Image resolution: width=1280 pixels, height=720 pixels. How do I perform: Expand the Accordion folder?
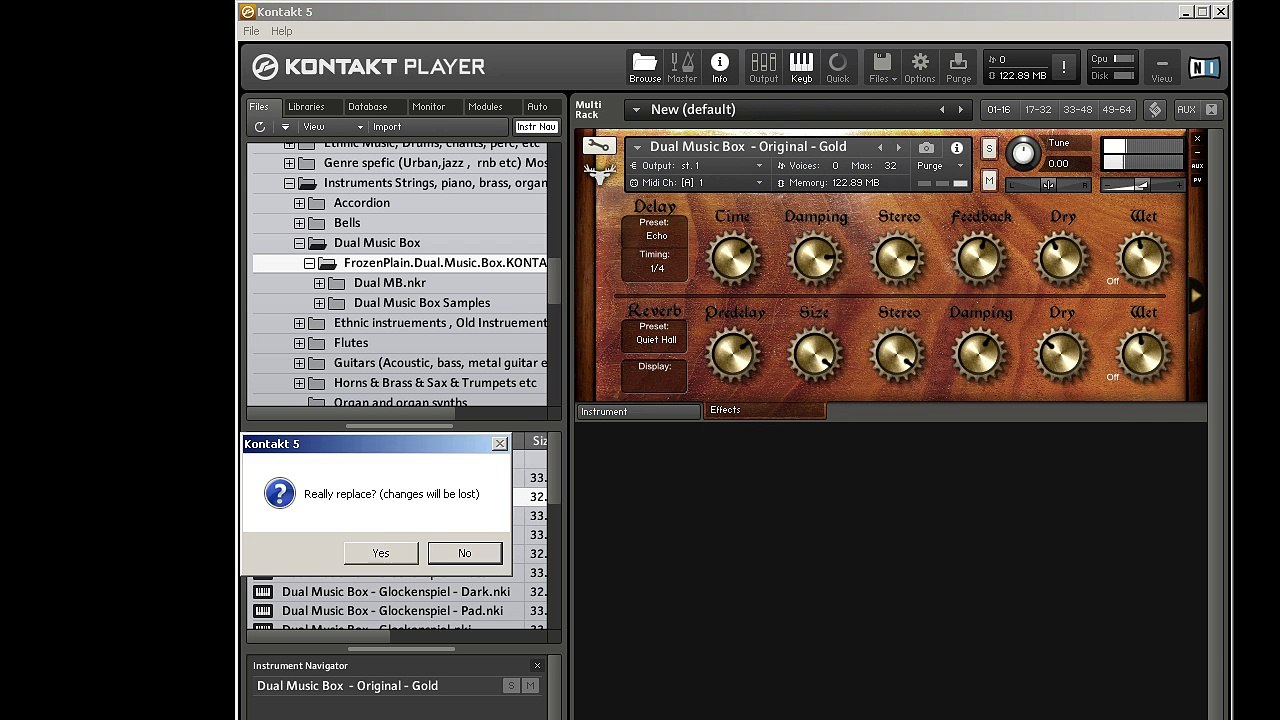pyautogui.click(x=299, y=203)
